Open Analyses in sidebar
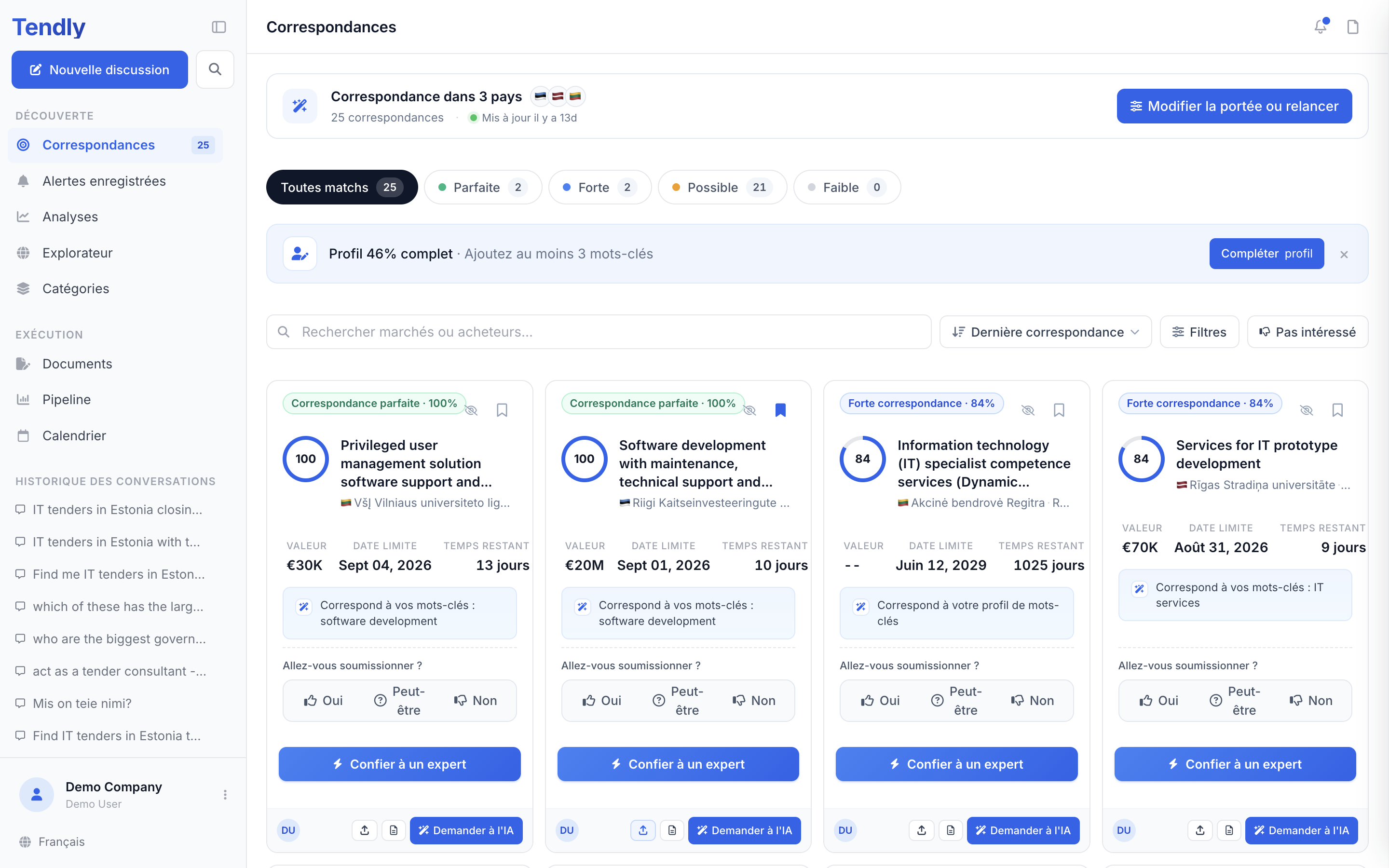Screen dimensions: 1389x868 point(115,217)
